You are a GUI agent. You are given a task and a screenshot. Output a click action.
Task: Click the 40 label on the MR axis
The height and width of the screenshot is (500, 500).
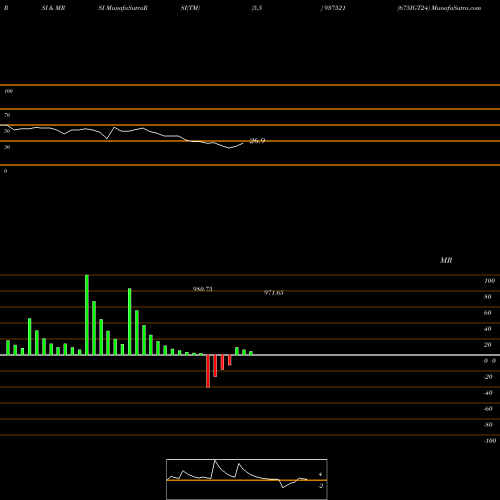[x=488, y=329]
